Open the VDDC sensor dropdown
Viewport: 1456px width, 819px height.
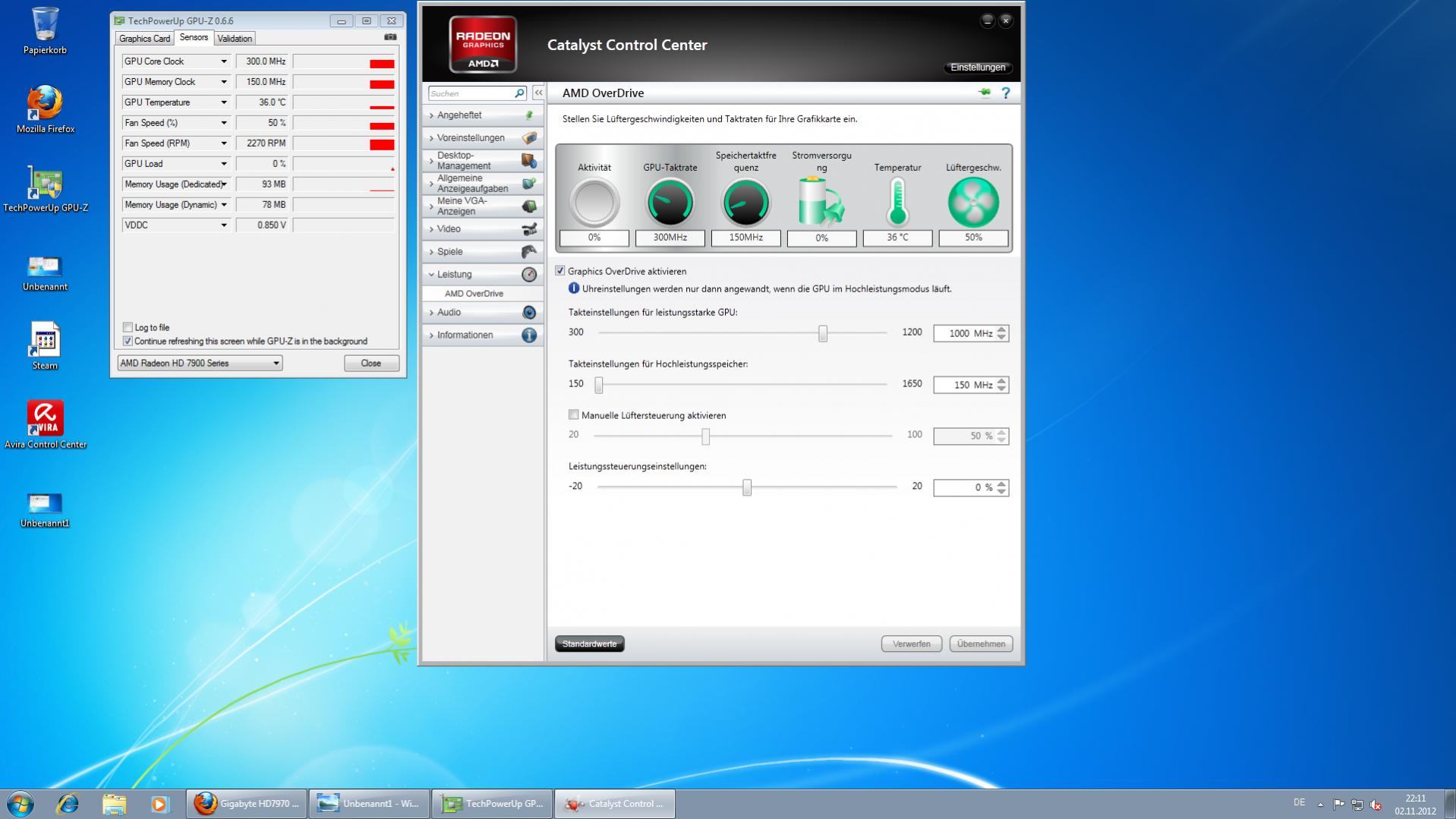(224, 225)
